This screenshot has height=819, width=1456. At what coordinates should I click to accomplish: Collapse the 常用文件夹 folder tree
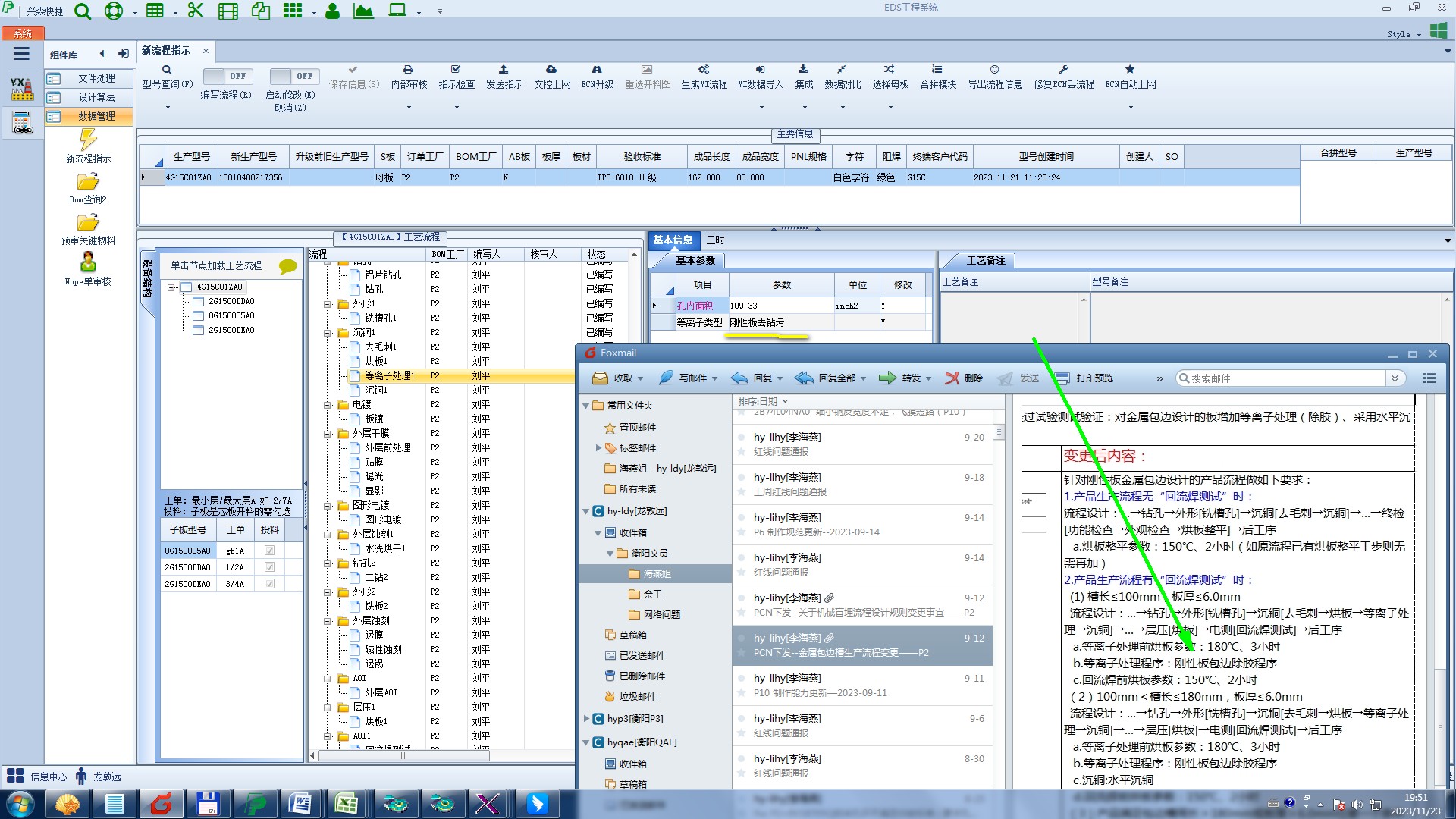coord(586,406)
